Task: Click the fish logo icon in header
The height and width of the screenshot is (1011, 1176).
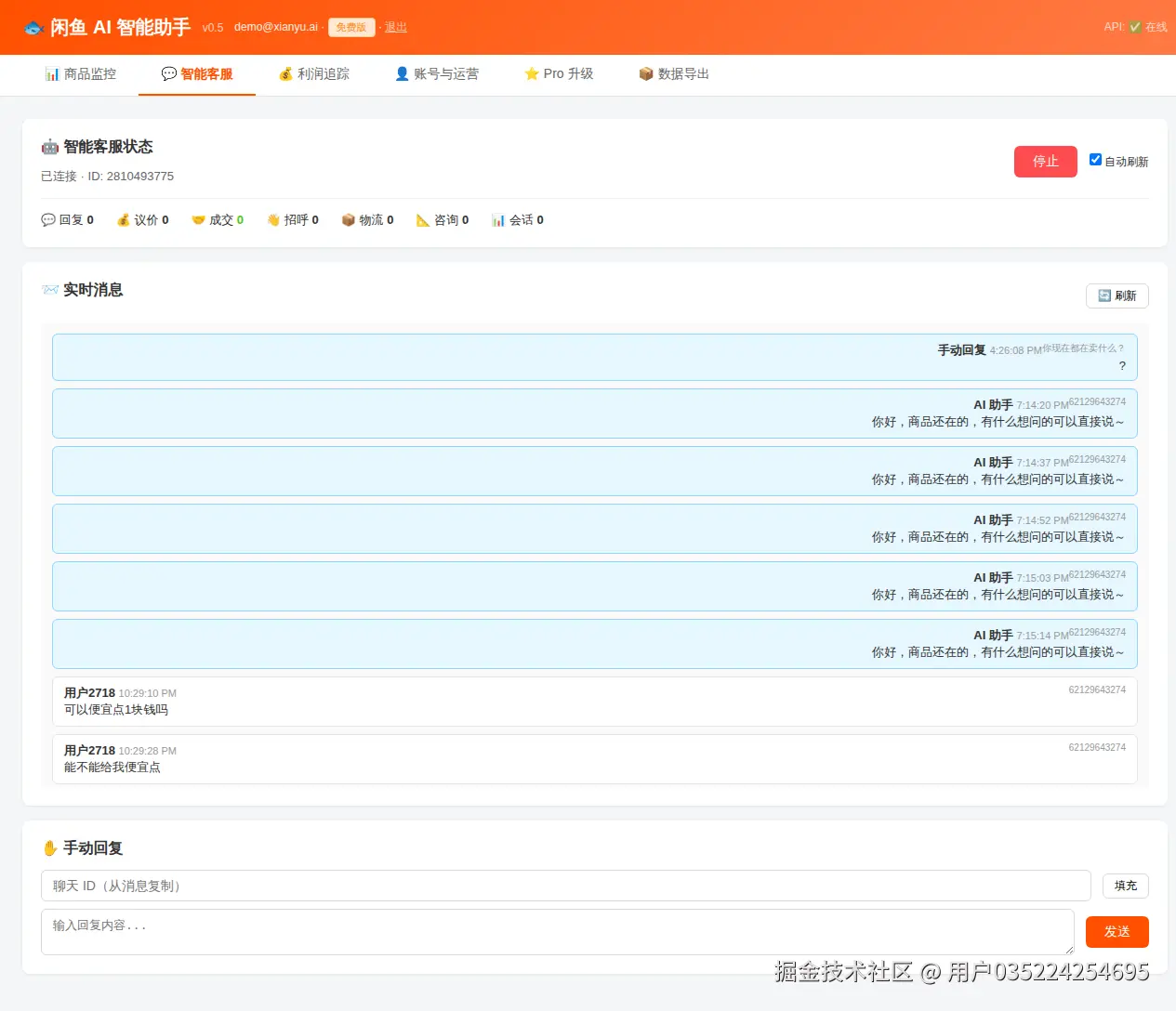Action: coord(33,28)
